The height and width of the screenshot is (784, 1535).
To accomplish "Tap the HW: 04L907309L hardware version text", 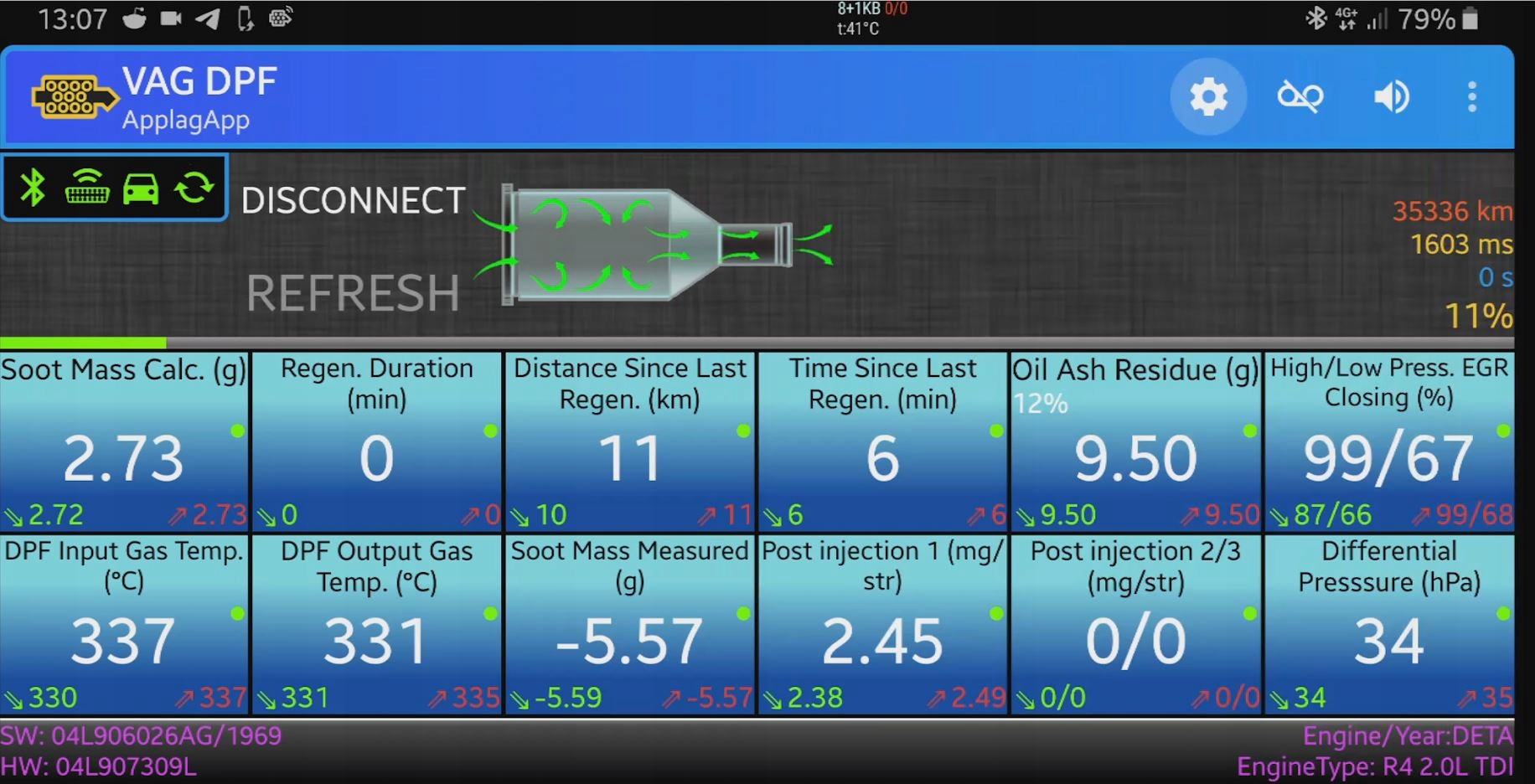I will point(99,766).
